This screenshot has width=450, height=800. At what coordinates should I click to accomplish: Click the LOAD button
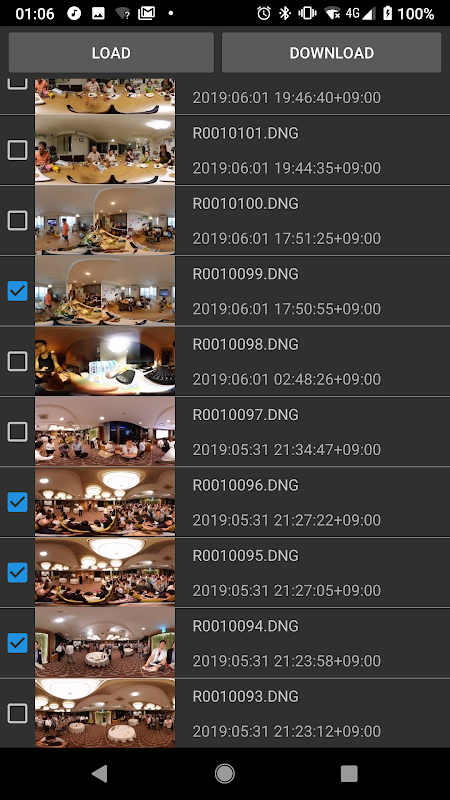111,53
